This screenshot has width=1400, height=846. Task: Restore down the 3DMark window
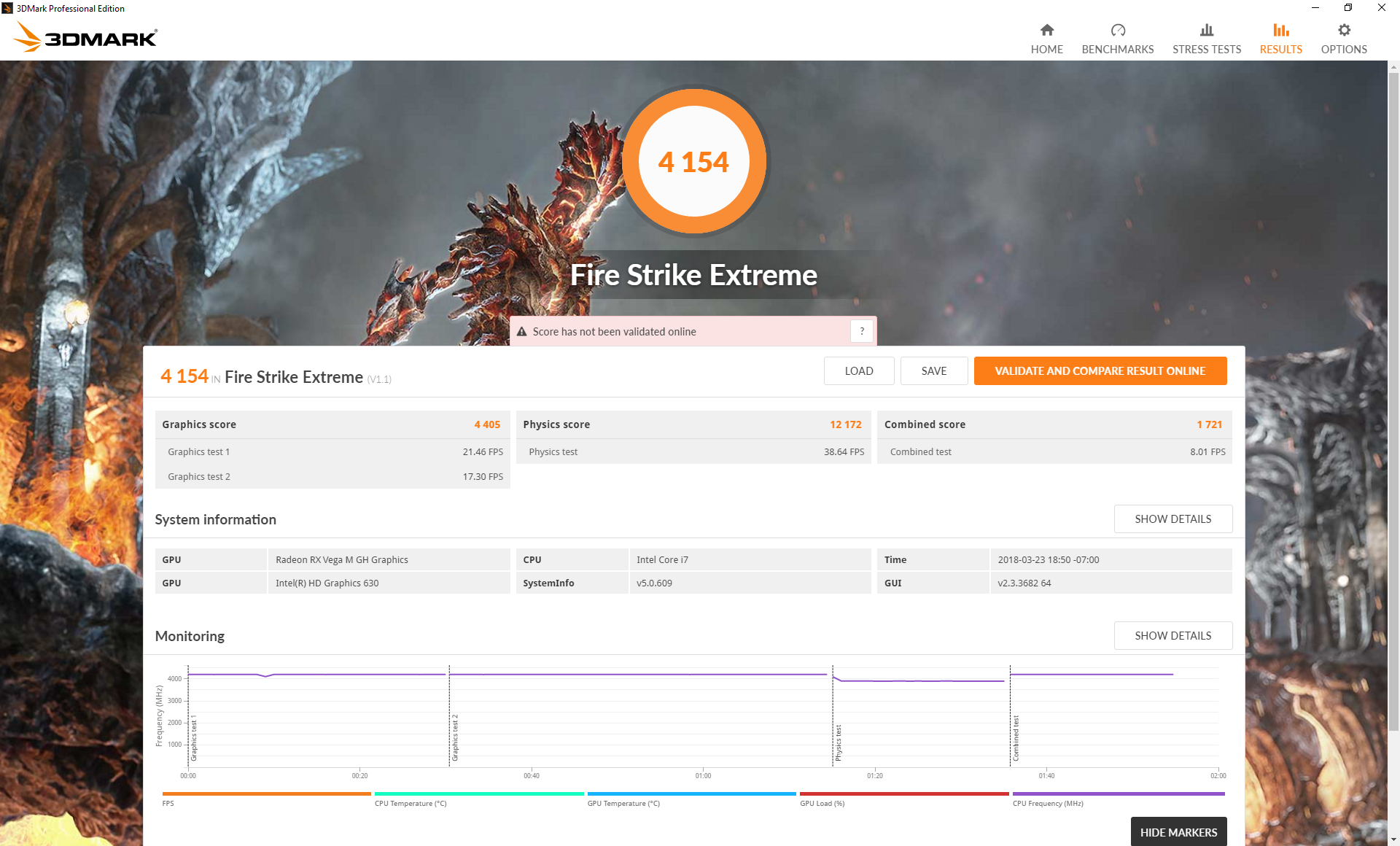1348,8
